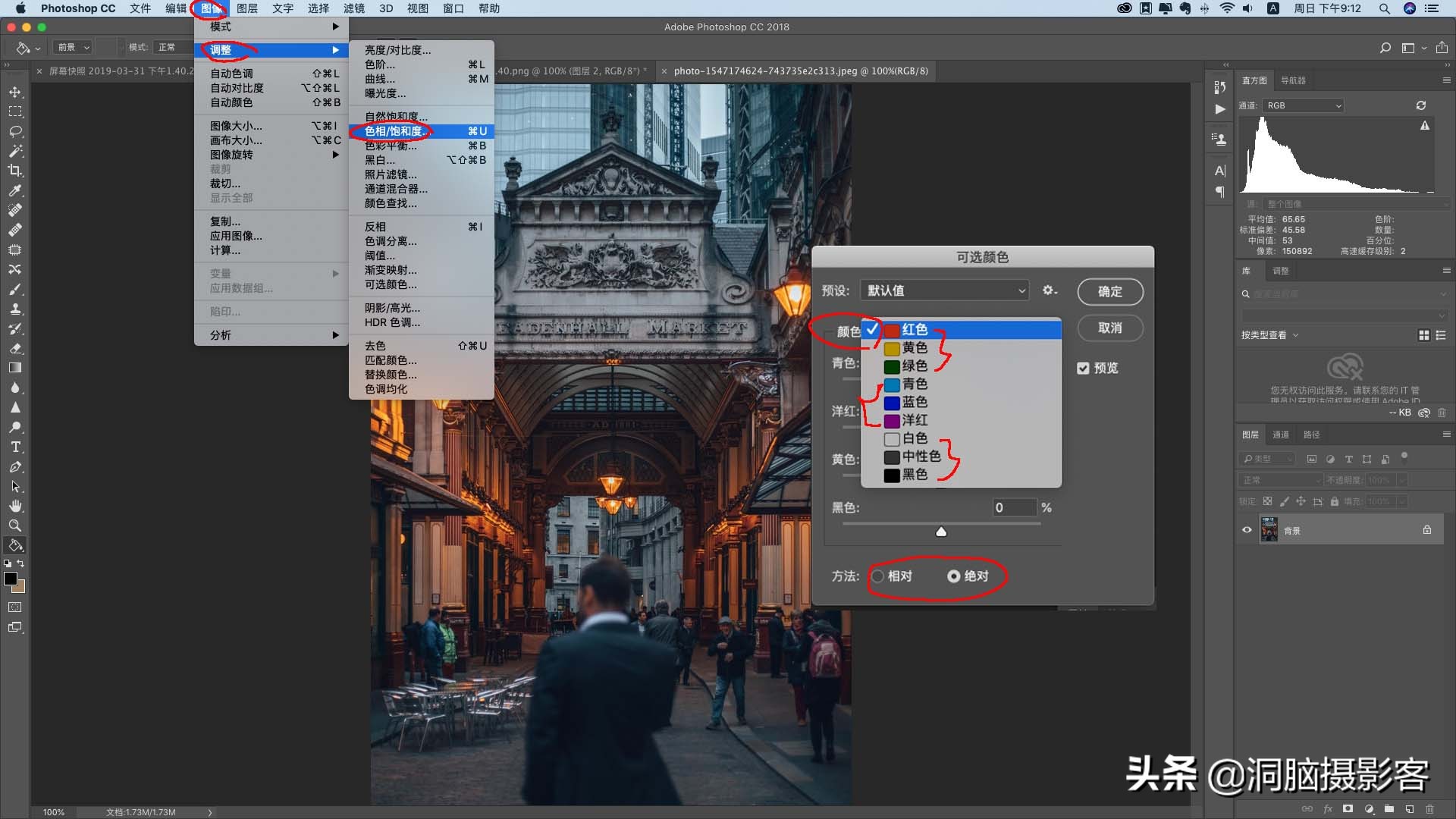Select the Hand tool

pos(15,506)
